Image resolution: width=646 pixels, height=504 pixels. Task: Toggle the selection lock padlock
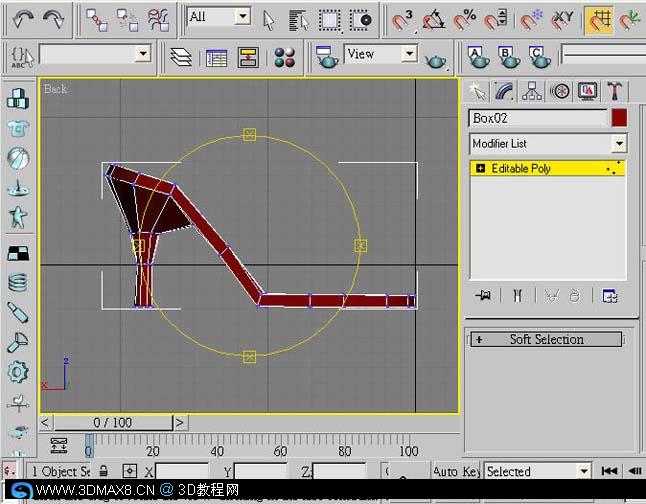point(103,470)
